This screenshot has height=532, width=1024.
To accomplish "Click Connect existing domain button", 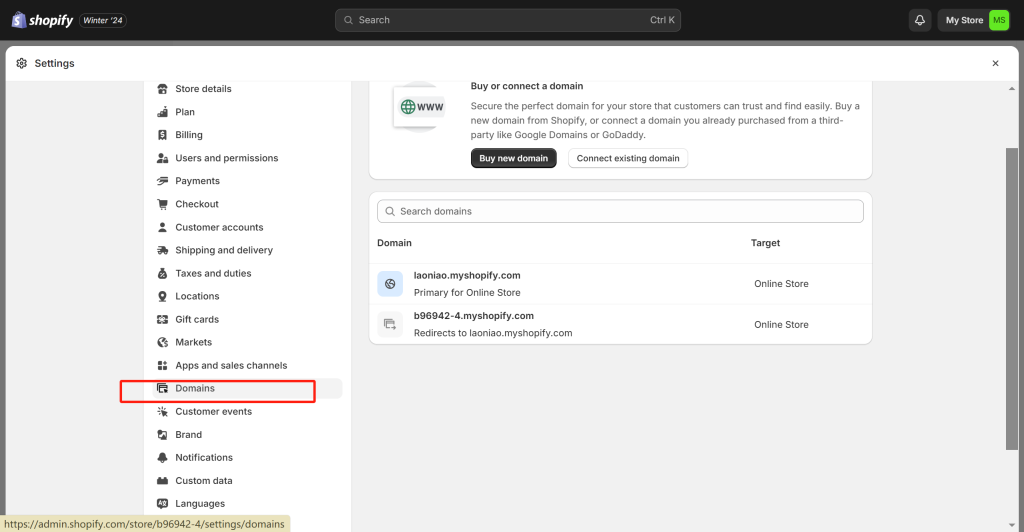I will pyautogui.click(x=628, y=158).
